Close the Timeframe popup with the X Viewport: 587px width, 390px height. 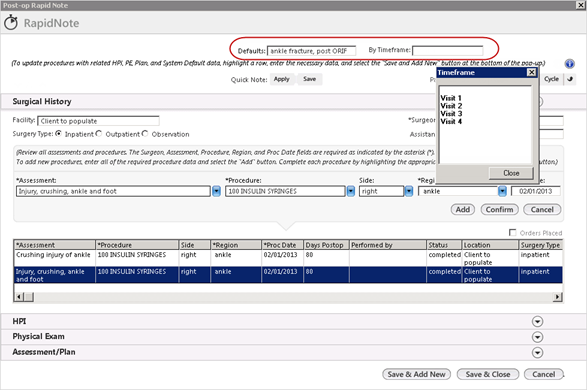click(x=531, y=72)
